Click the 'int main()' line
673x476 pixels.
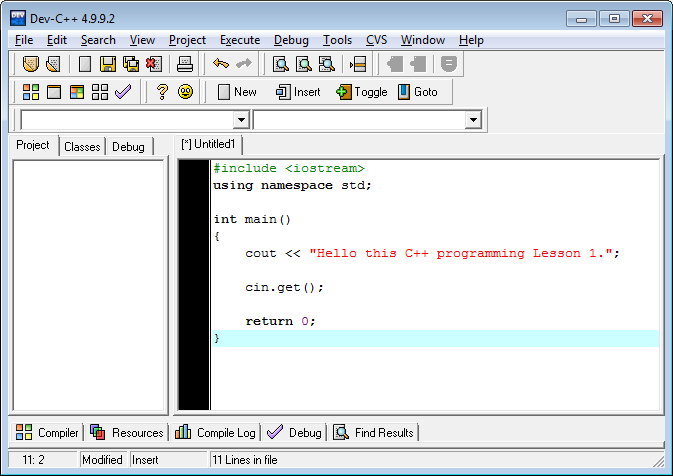[x=252, y=219]
